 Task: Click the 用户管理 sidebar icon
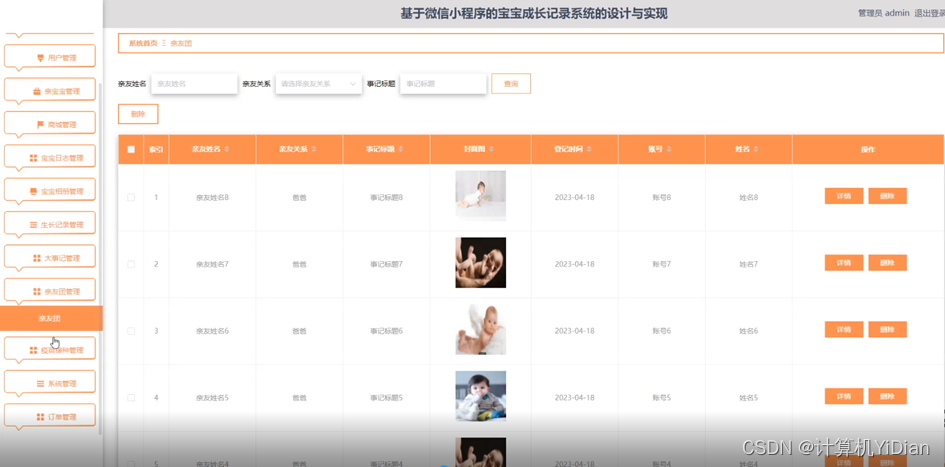pyautogui.click(x=40, y=58)
